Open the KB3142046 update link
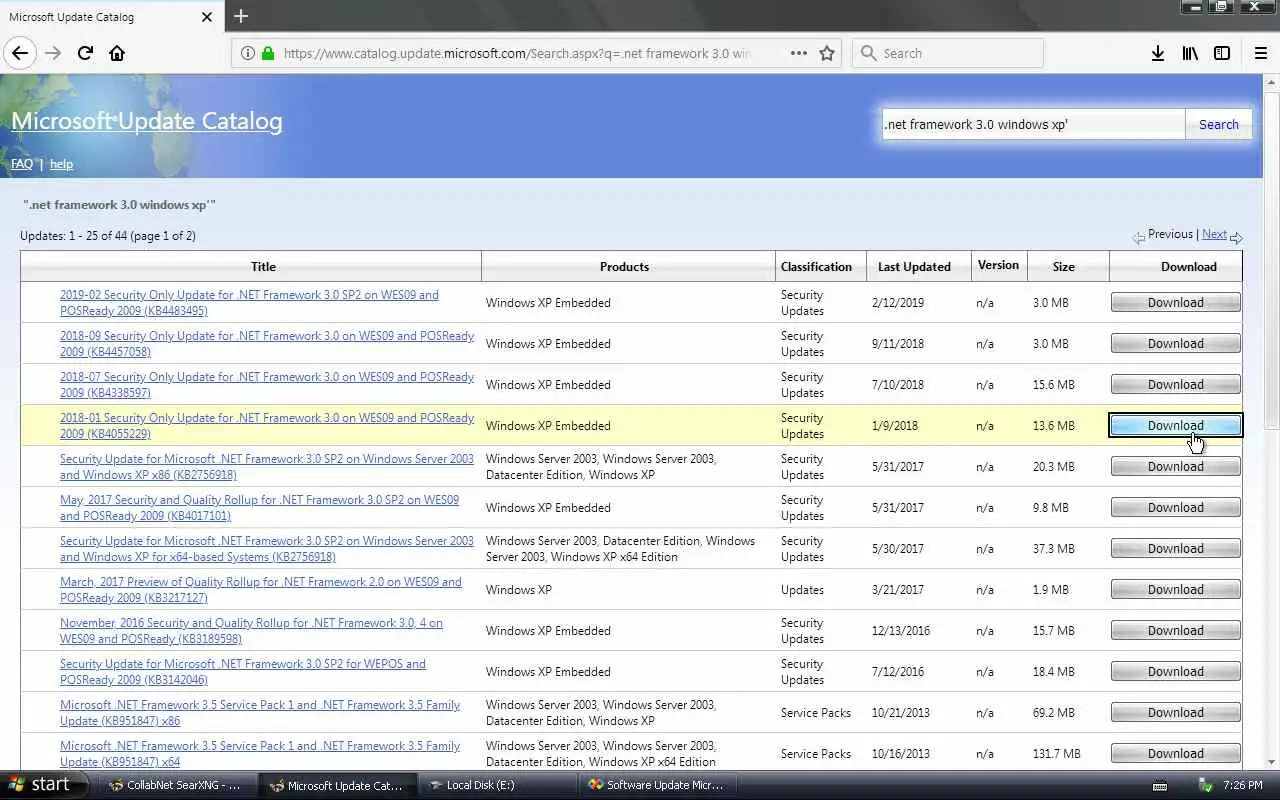Screen dimensions: 1280x800 pyautogui.click(x=243, y=672)
